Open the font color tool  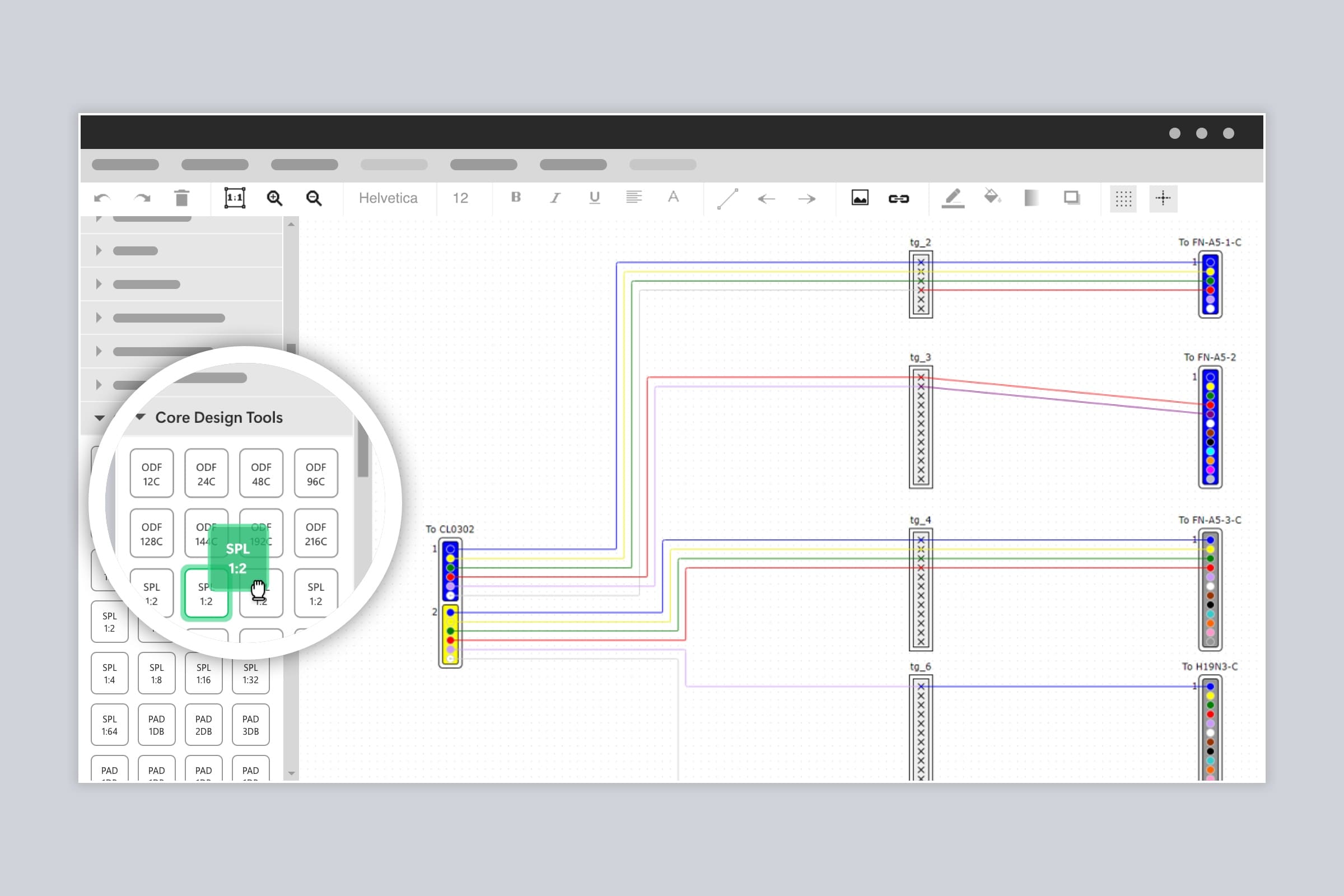click(673, 197)
